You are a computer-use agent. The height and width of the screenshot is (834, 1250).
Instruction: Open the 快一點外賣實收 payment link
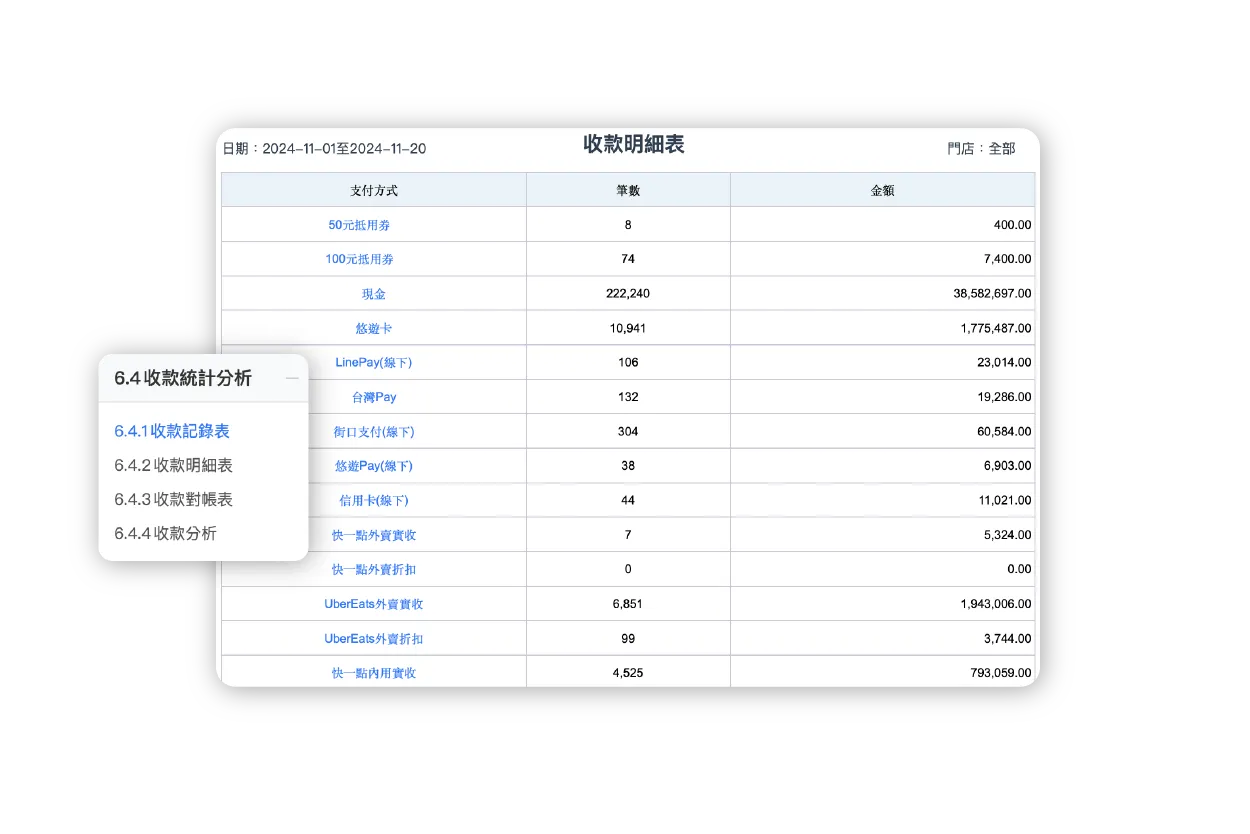pyautogui.click(x=374, y=535)
